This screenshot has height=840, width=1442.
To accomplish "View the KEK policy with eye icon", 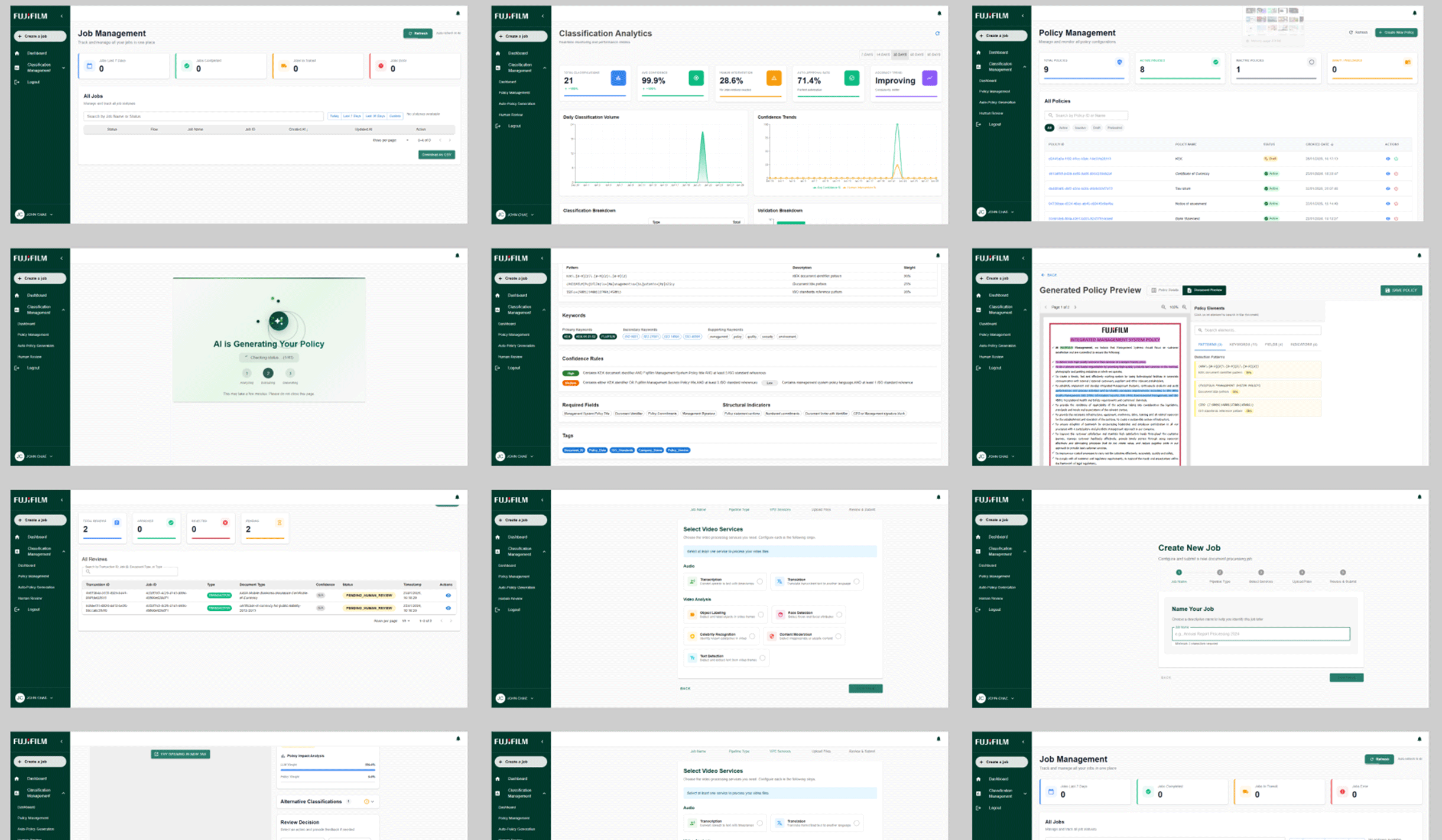I will click(1388, 159).
